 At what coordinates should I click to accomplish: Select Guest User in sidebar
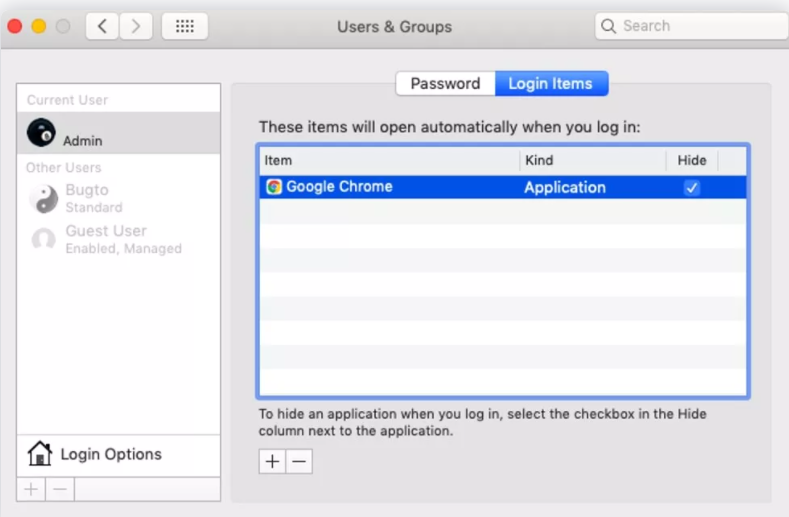pyautogui.click(x=119, y=239)
